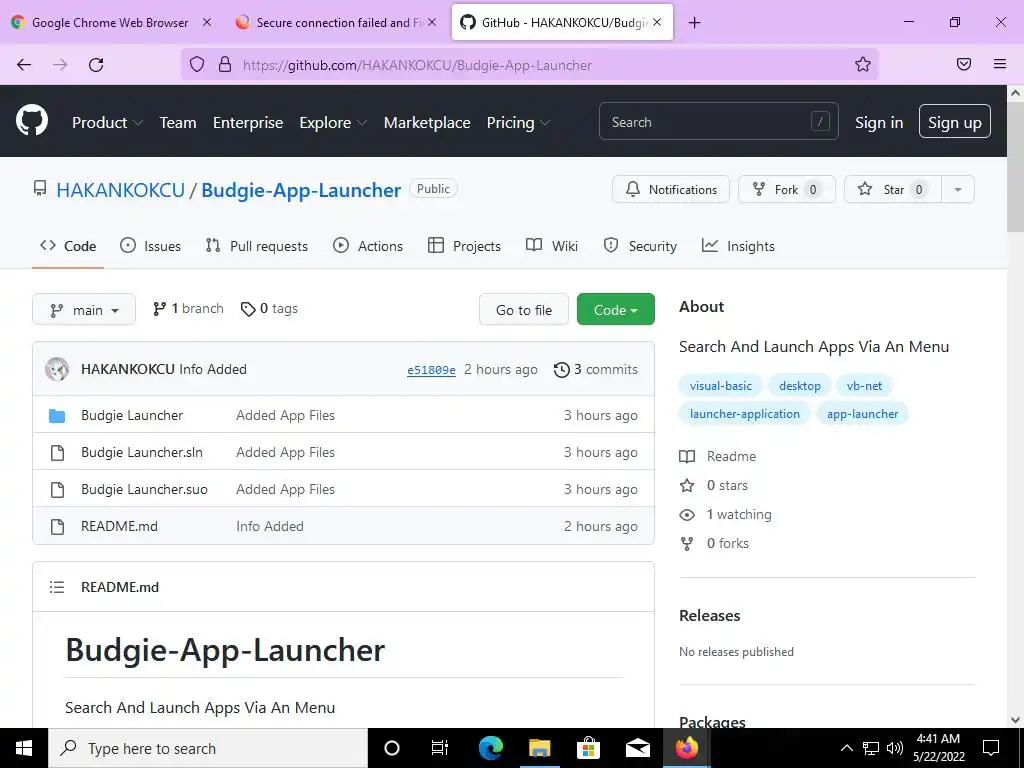Switch to the Insights tab
The image size is (1024, 768).
tap(738, 246)
